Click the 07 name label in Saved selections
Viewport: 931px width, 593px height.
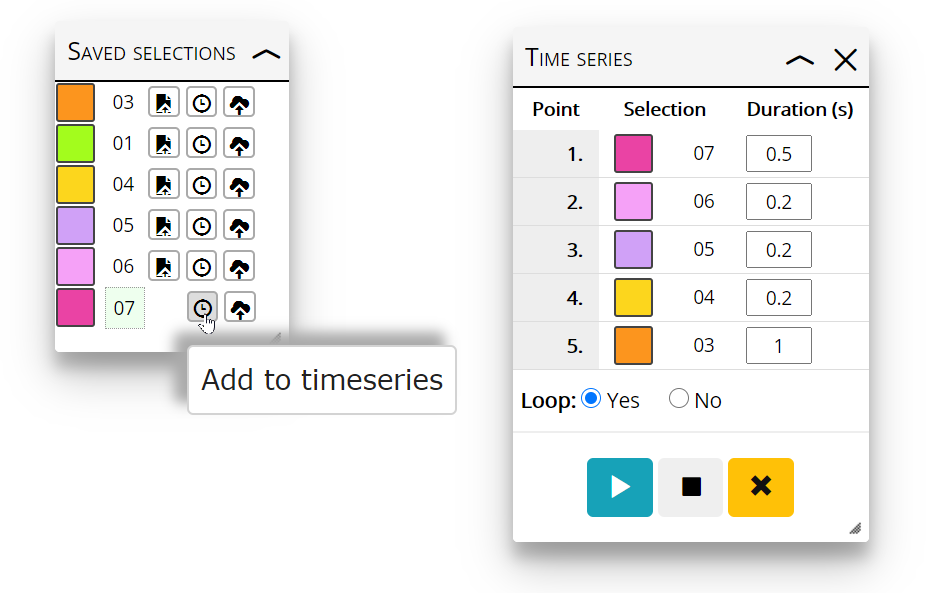tap(125, 308)
